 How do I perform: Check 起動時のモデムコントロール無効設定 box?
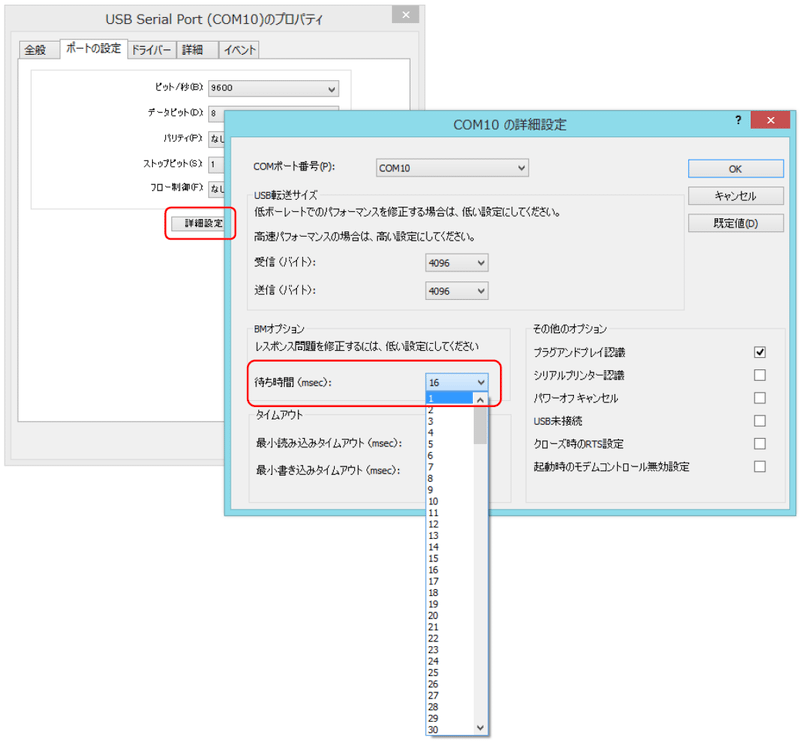coord(760,466)
